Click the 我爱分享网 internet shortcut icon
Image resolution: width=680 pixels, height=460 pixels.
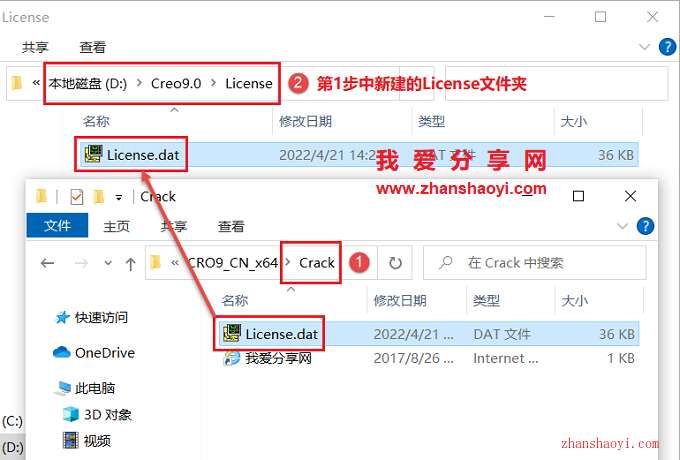pos(232,358)
